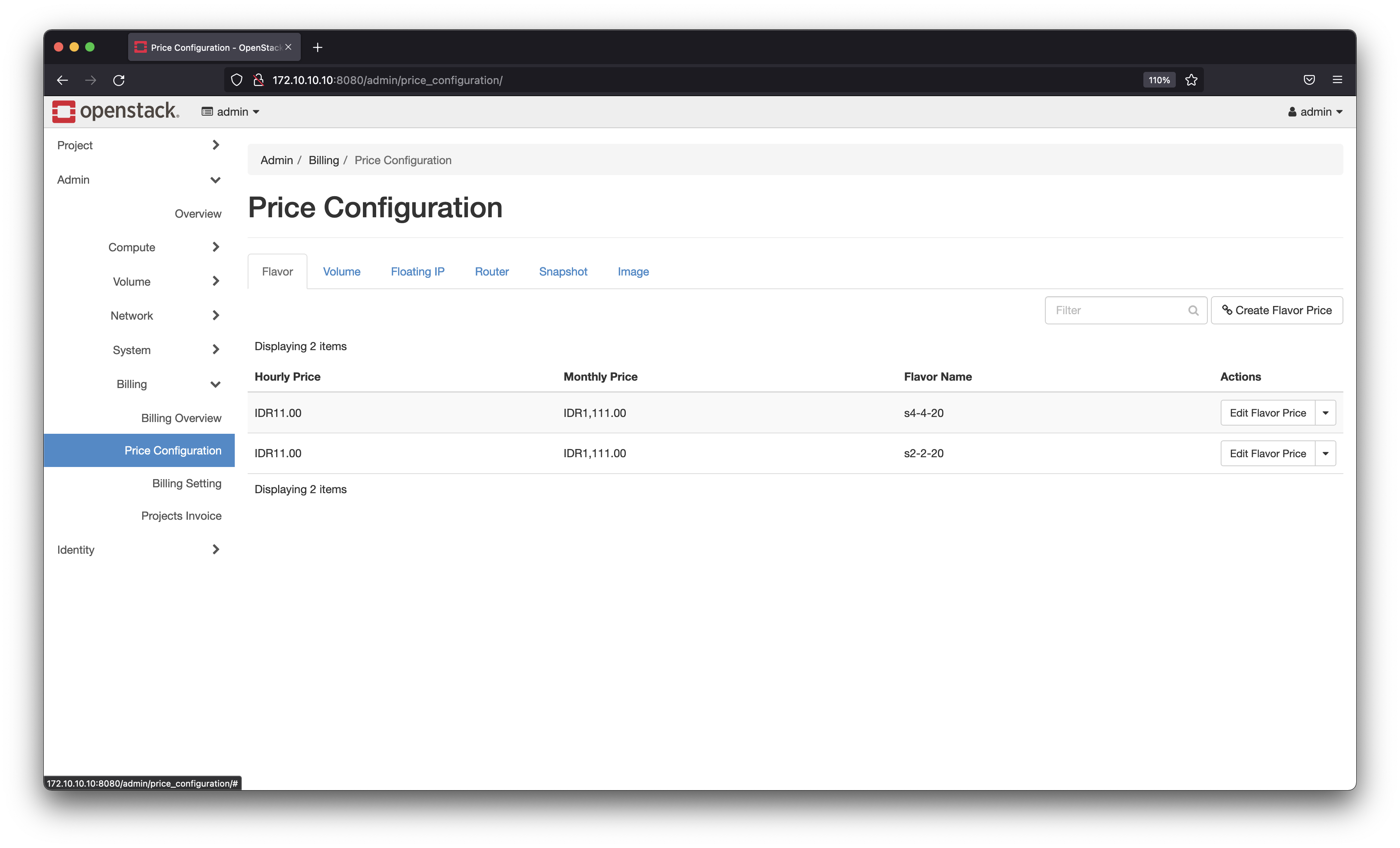The width and height of the screenshot is (1400, 848).
Task: Click the search magnifier in Filter box
Action: pos(1193,310)
